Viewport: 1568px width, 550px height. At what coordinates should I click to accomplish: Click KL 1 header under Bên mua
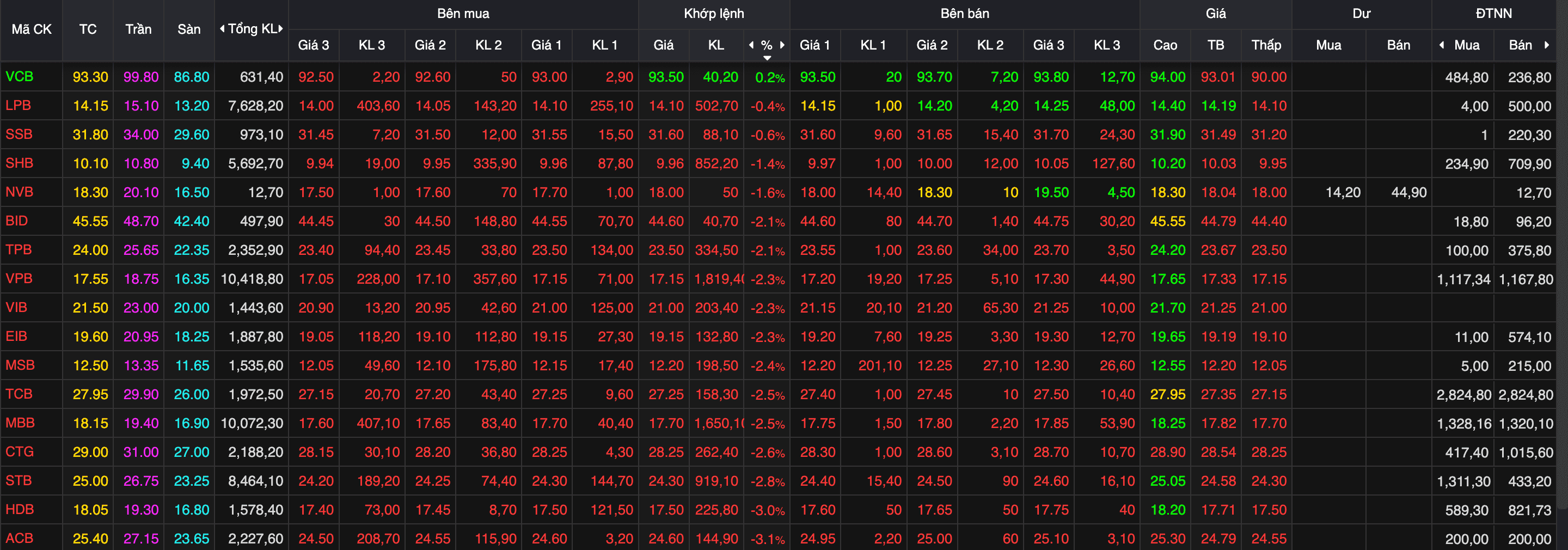point(605,45)
